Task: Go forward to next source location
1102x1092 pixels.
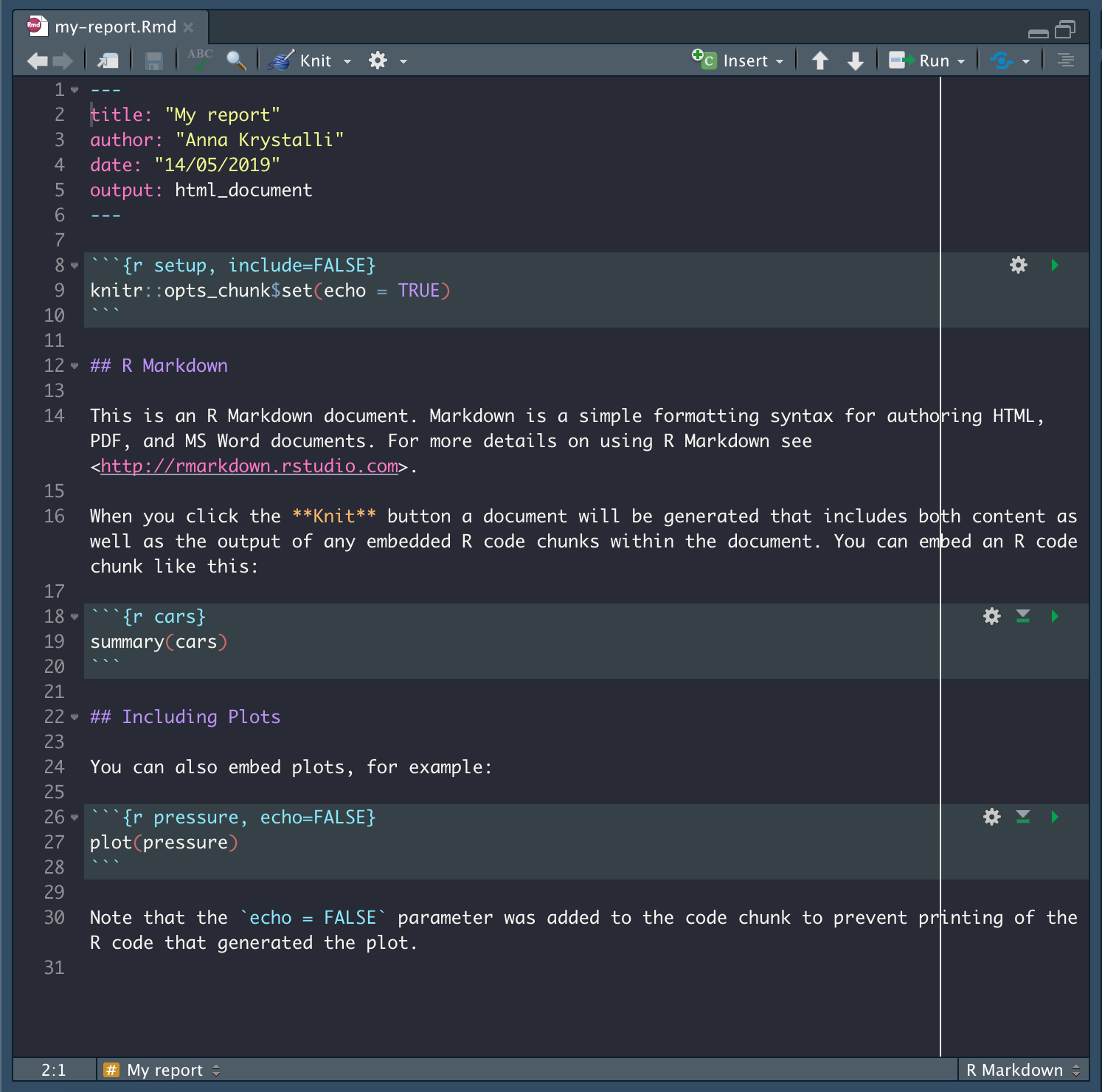Action: [63, 61]
